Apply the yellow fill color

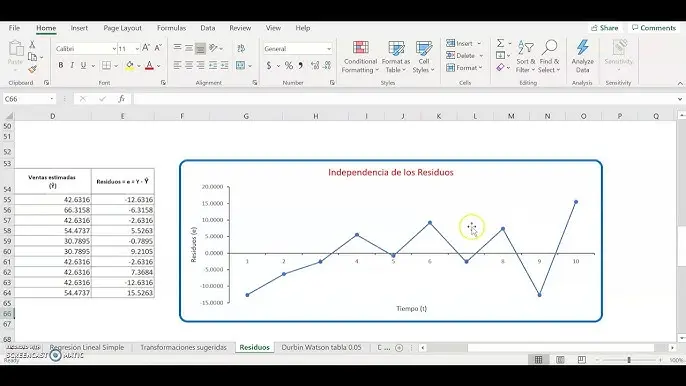(x=130, y=66)
